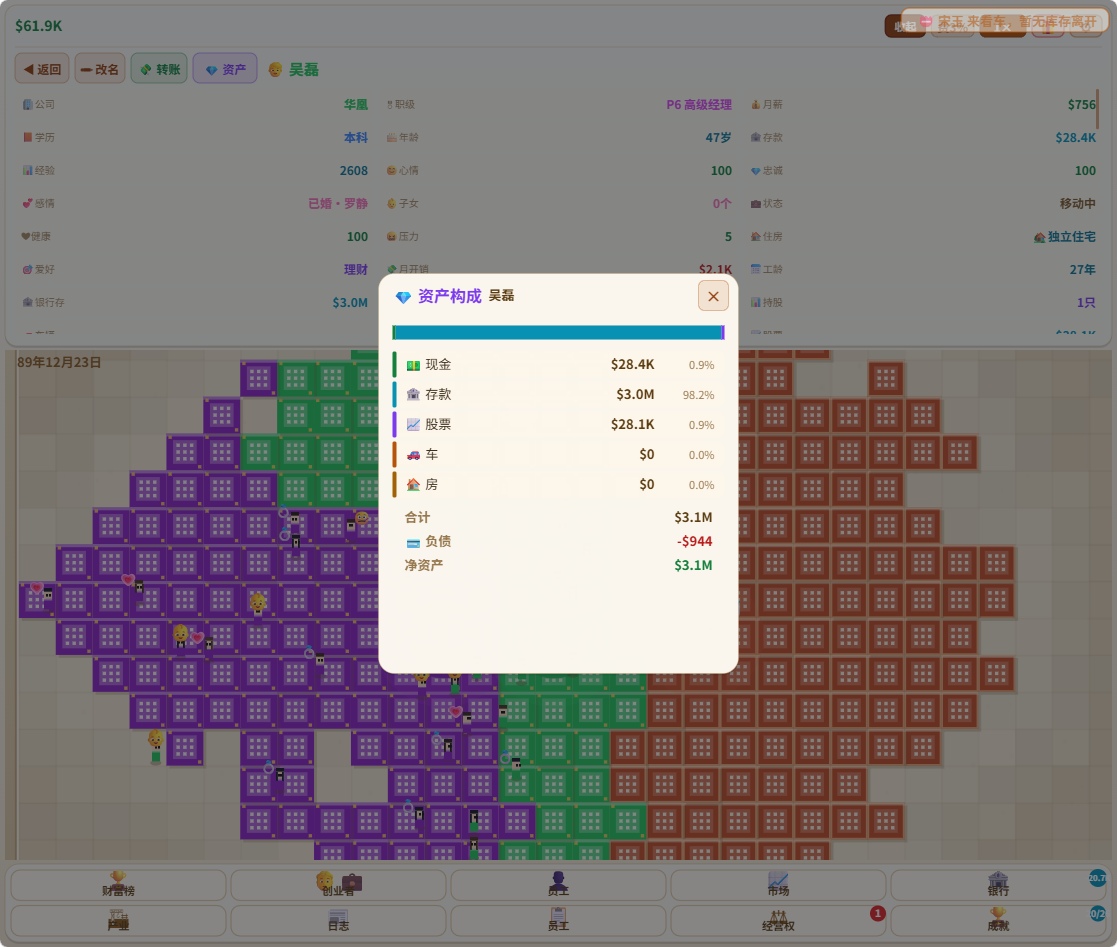Click the cash icon in the 现金 row
This screenshot has height=947, width=1117.
tap(413, 366)
